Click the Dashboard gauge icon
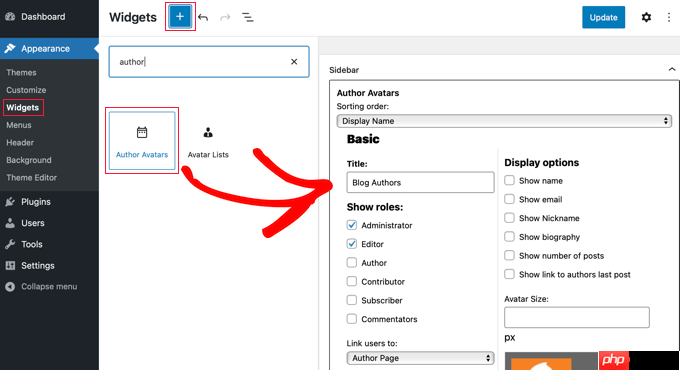This screenshot has height=370, width=680. point(10,16)
